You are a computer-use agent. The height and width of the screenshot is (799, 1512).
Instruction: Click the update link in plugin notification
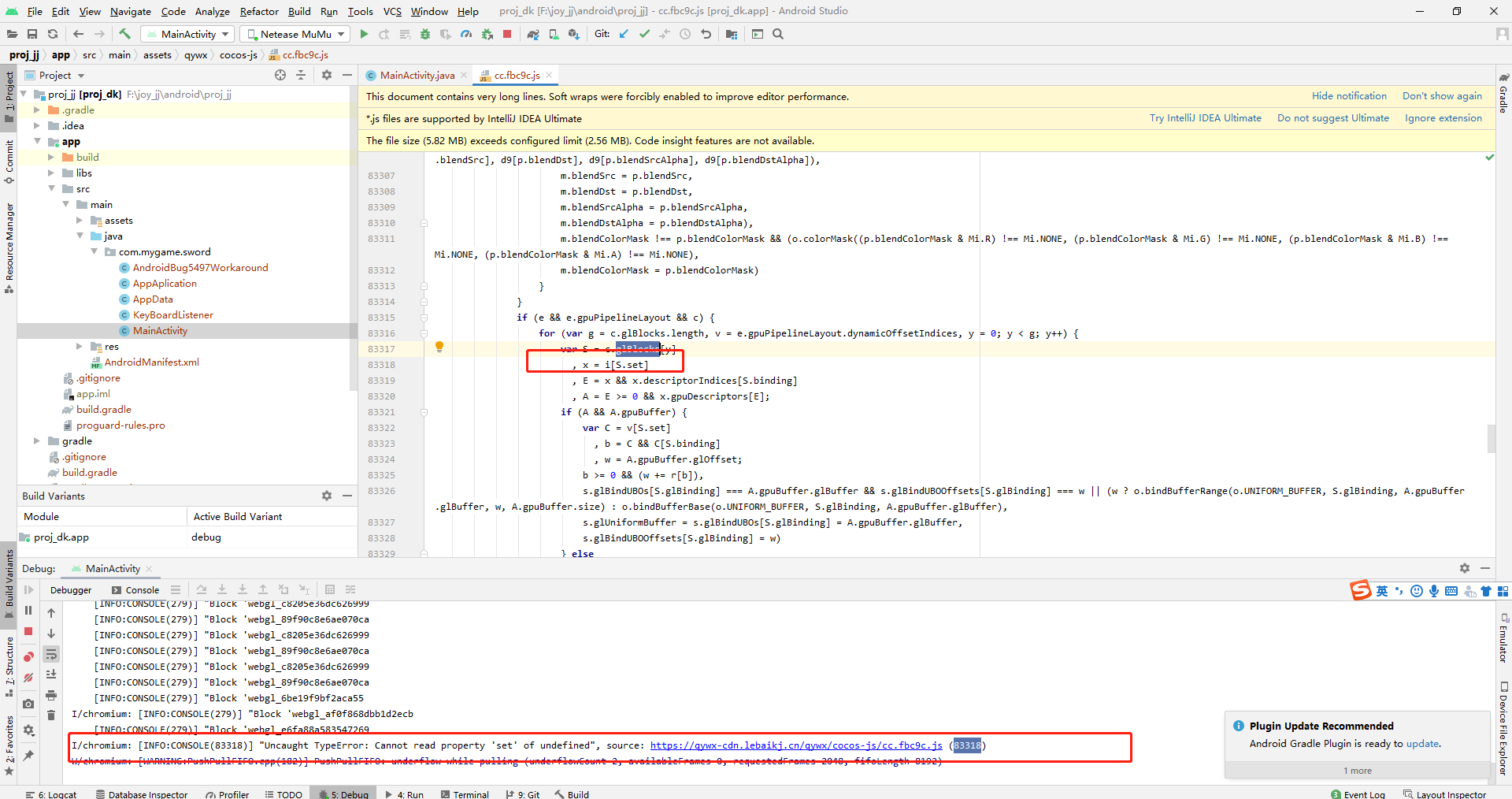(1422, 743)
